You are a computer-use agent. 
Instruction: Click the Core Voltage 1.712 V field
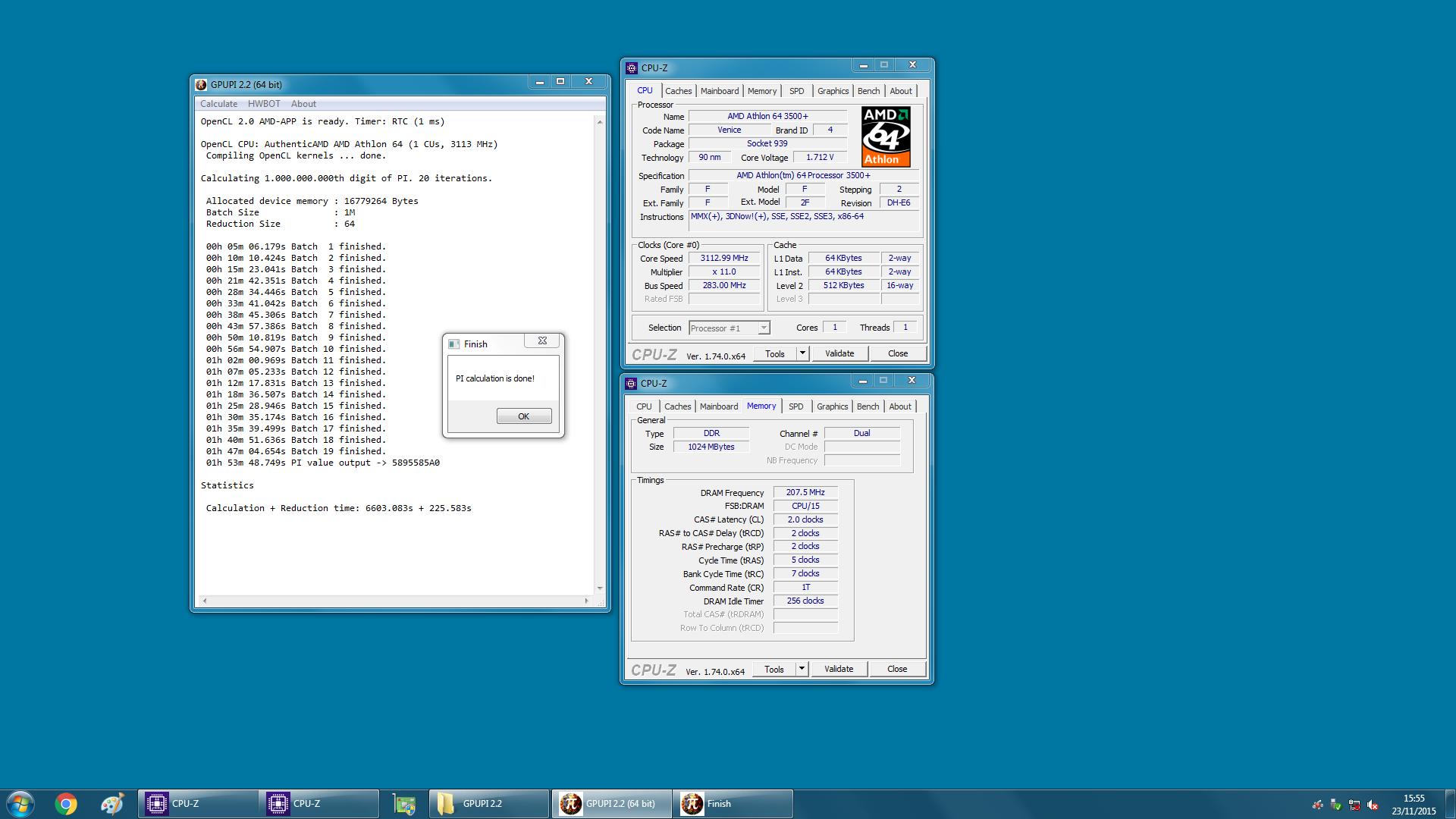click(x=820, y=158)
